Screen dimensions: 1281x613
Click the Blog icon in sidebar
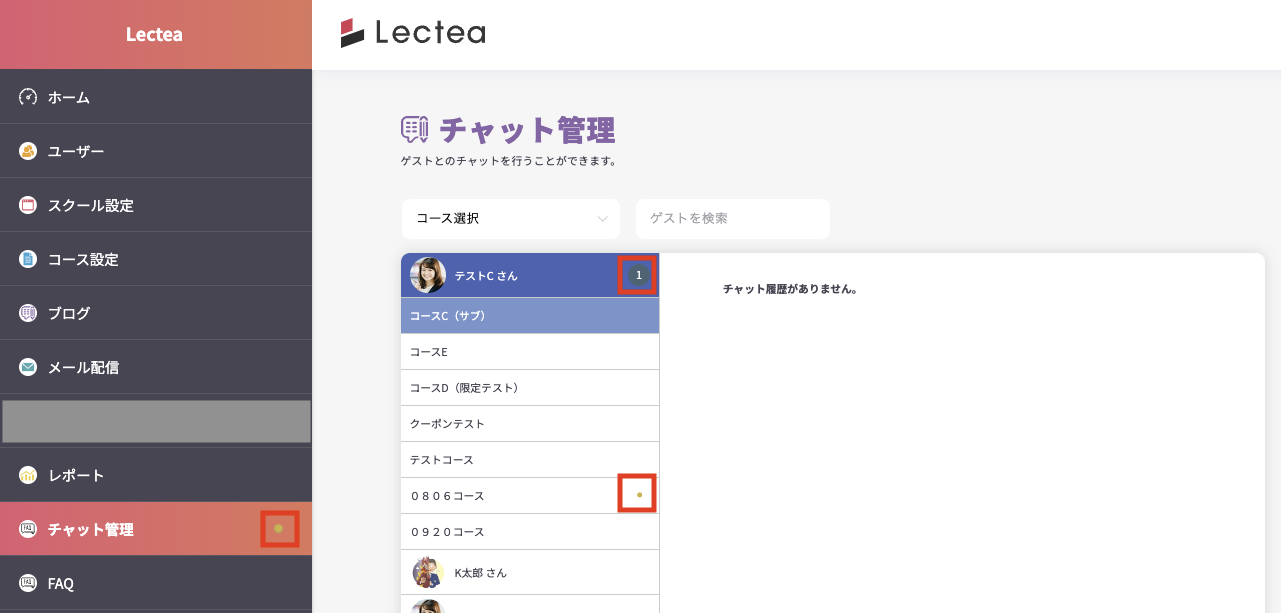pos(28,313)
